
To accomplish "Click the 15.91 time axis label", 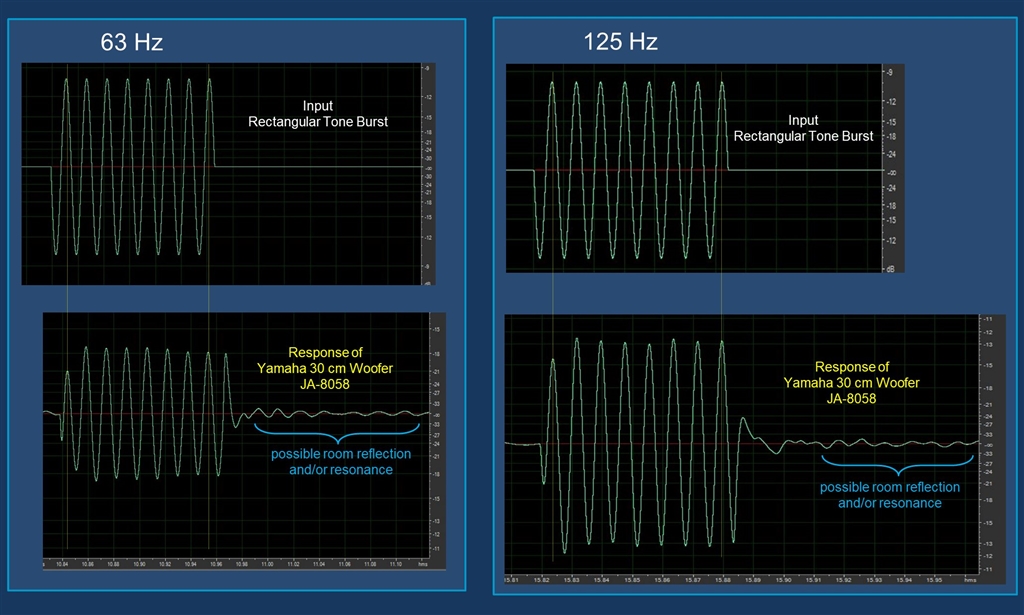I will click(813, 580).
